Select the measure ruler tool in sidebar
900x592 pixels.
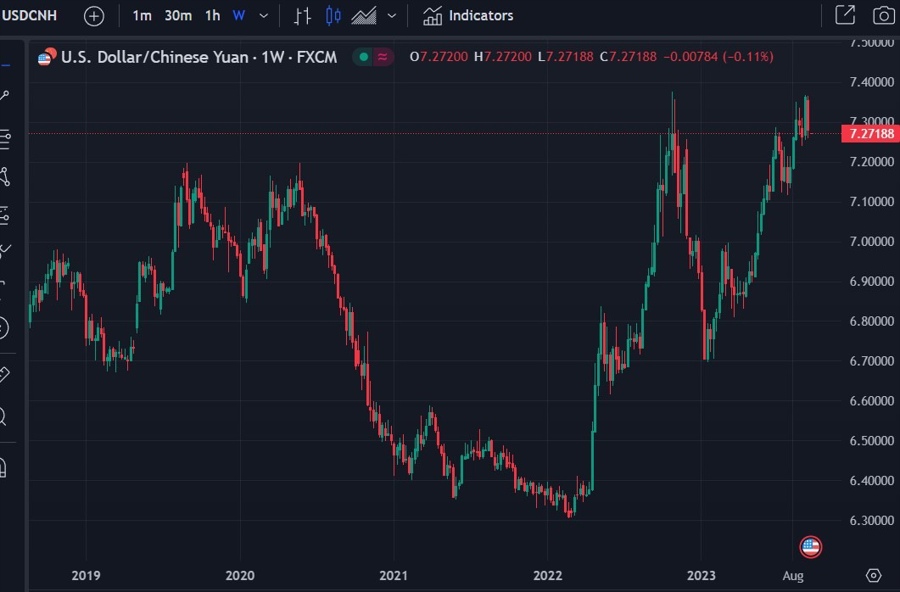[x=5, y=375]
